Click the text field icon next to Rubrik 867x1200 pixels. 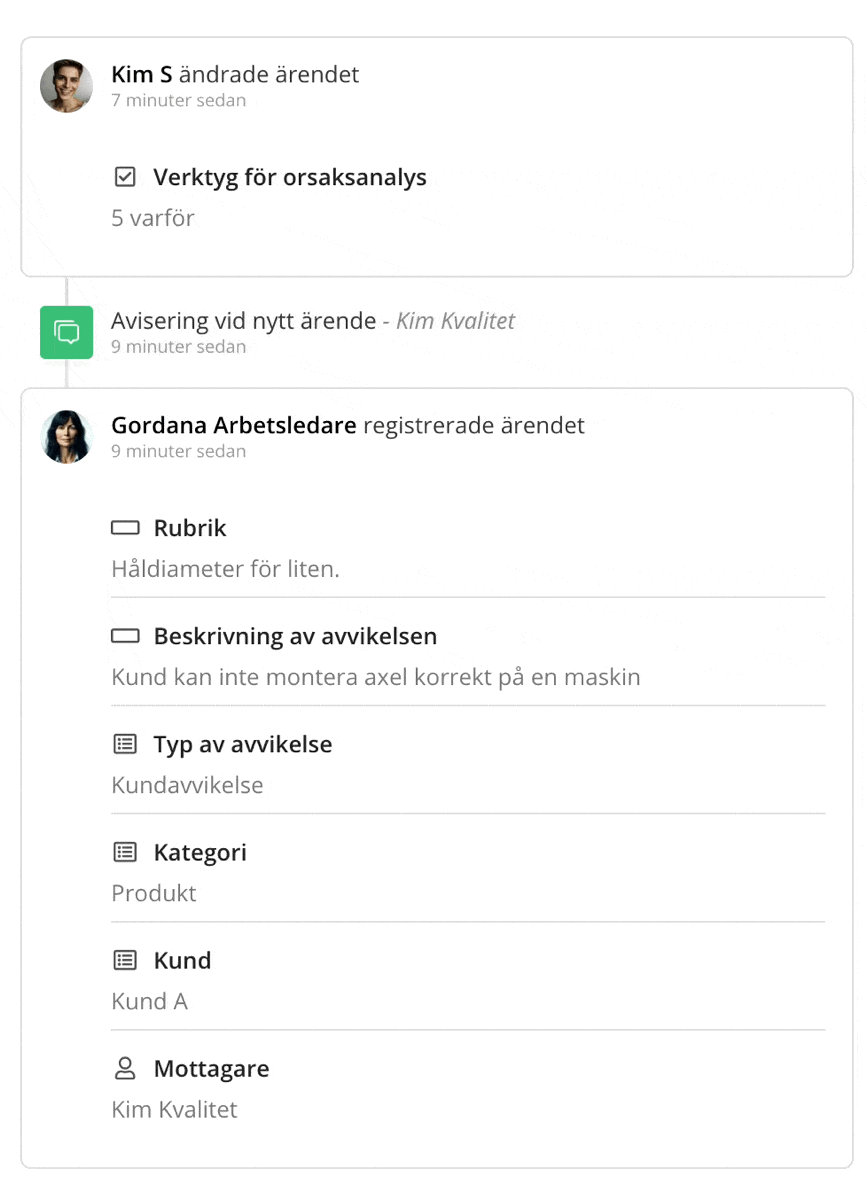(x=124, y=527)
